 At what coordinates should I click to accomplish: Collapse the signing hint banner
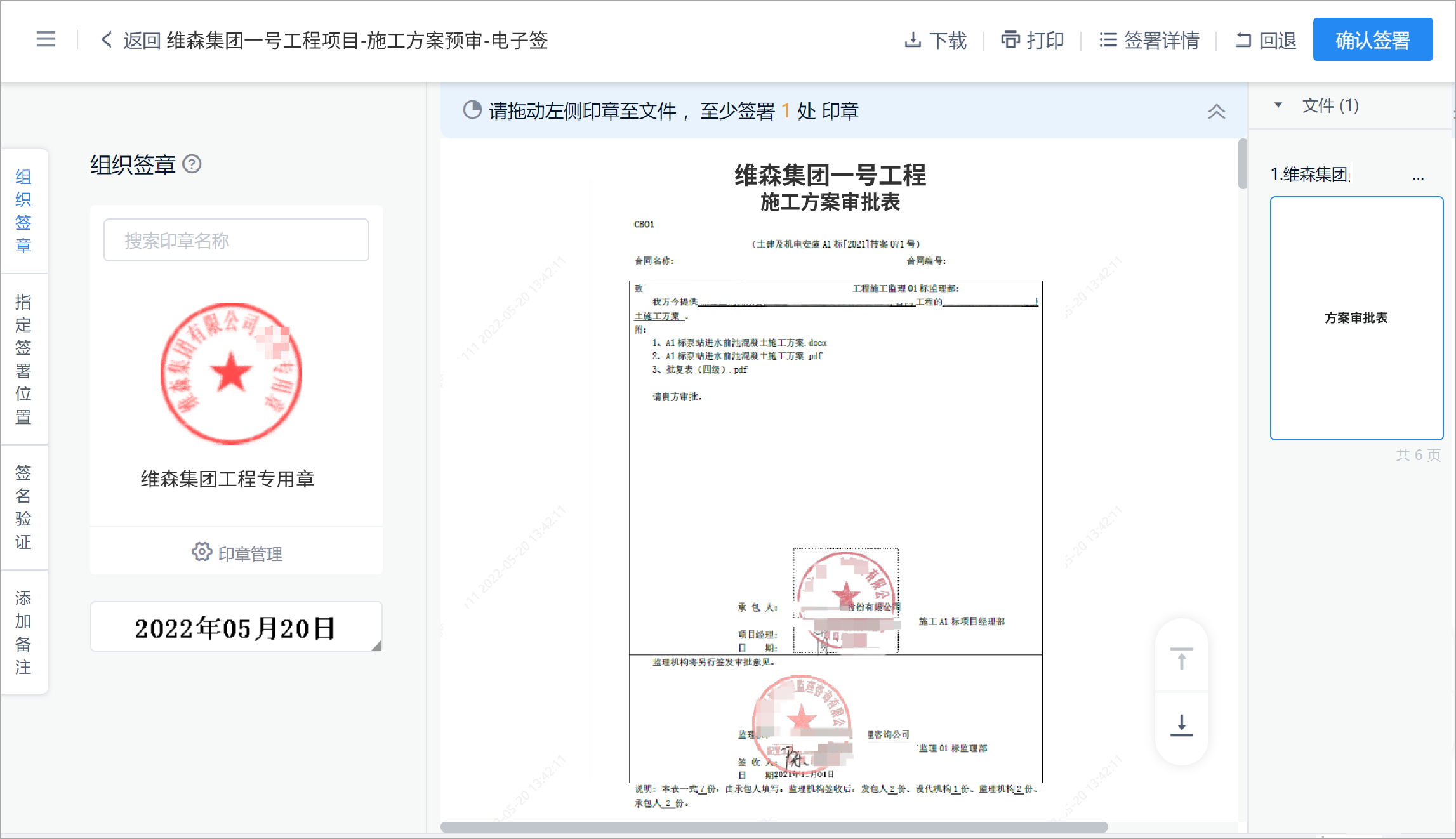pos(1216,111)
